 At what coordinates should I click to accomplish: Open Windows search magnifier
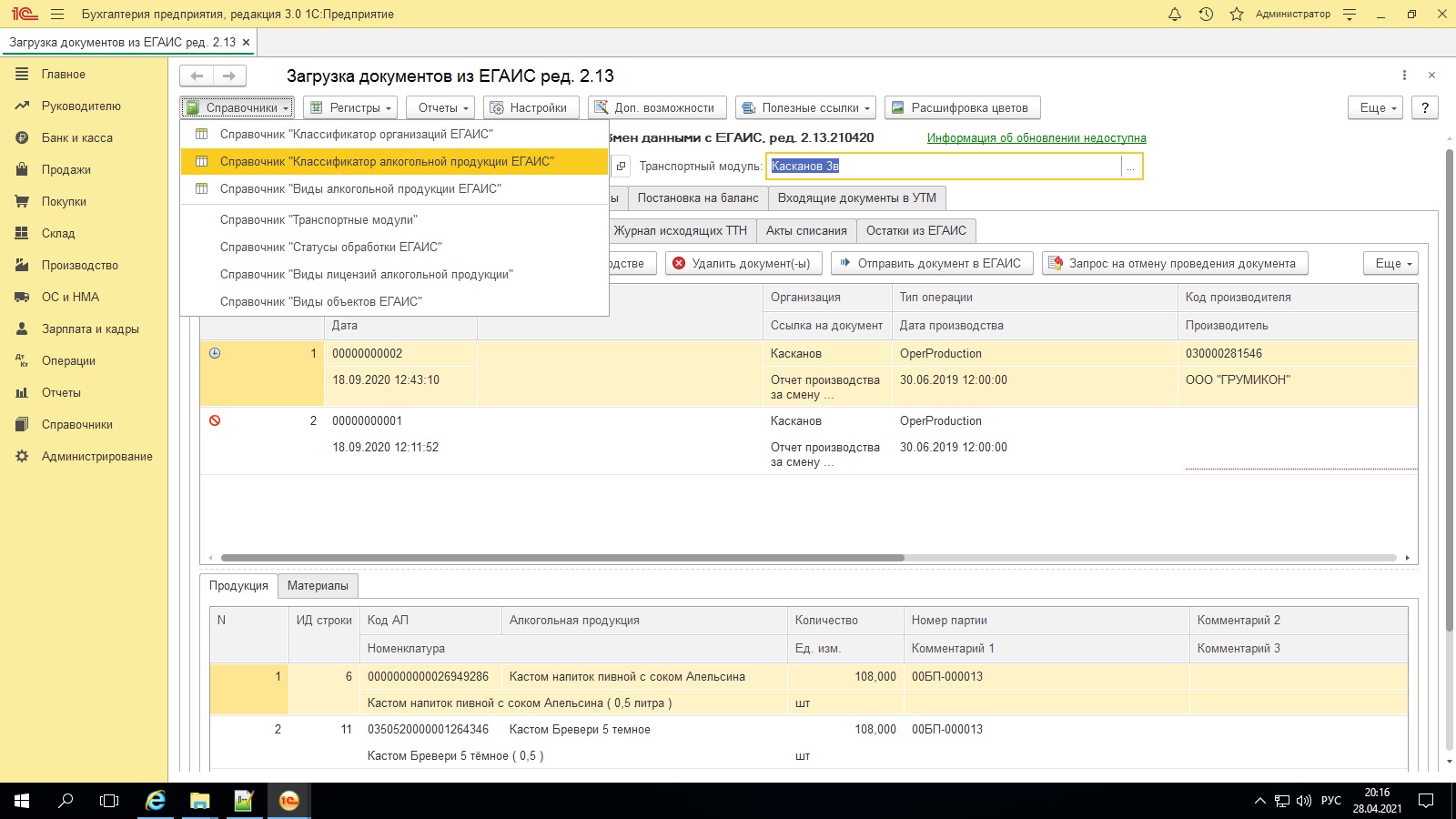coord(66,801)
